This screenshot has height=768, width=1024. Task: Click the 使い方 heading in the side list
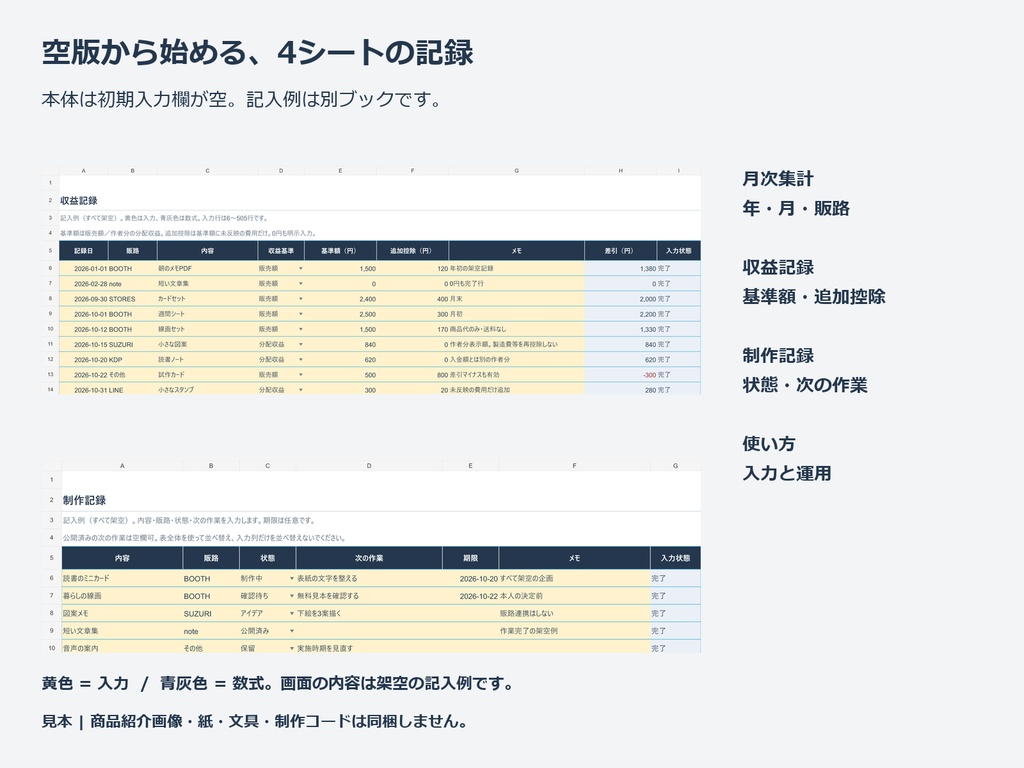click(769, 443)
